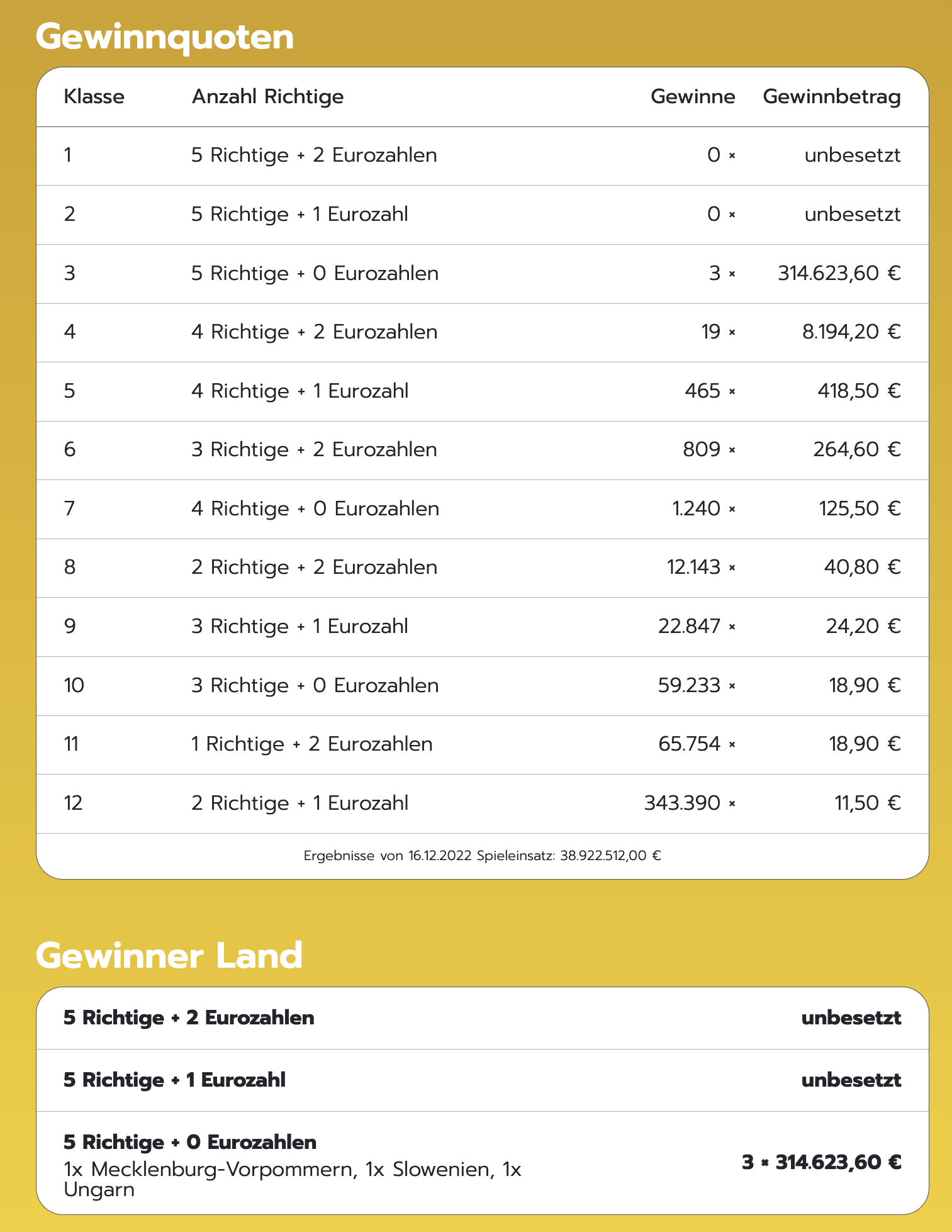This screenshot has width=952, height=1232.
Task: Select the bold 3 × 314.623,60 € total
Action: click(822, 1162)
